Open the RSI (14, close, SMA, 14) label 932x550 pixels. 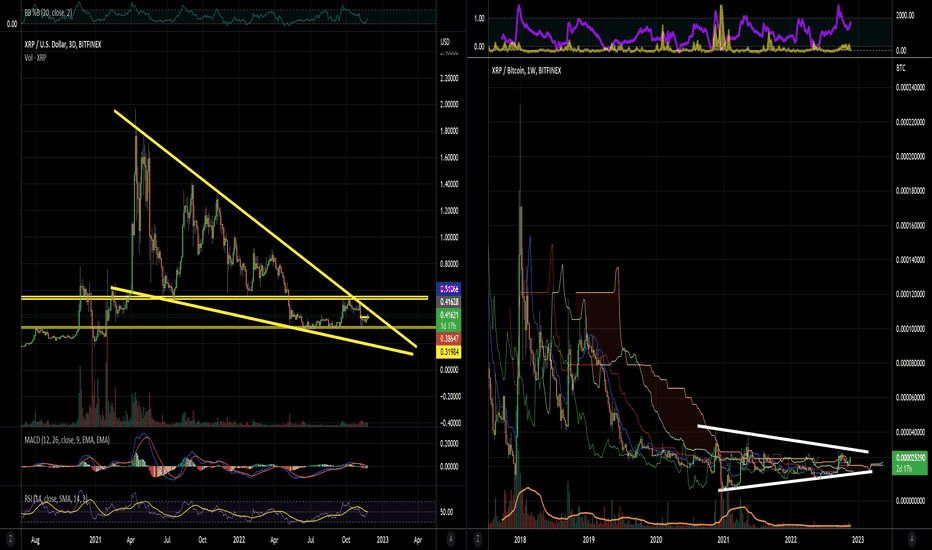pos(56,498)
